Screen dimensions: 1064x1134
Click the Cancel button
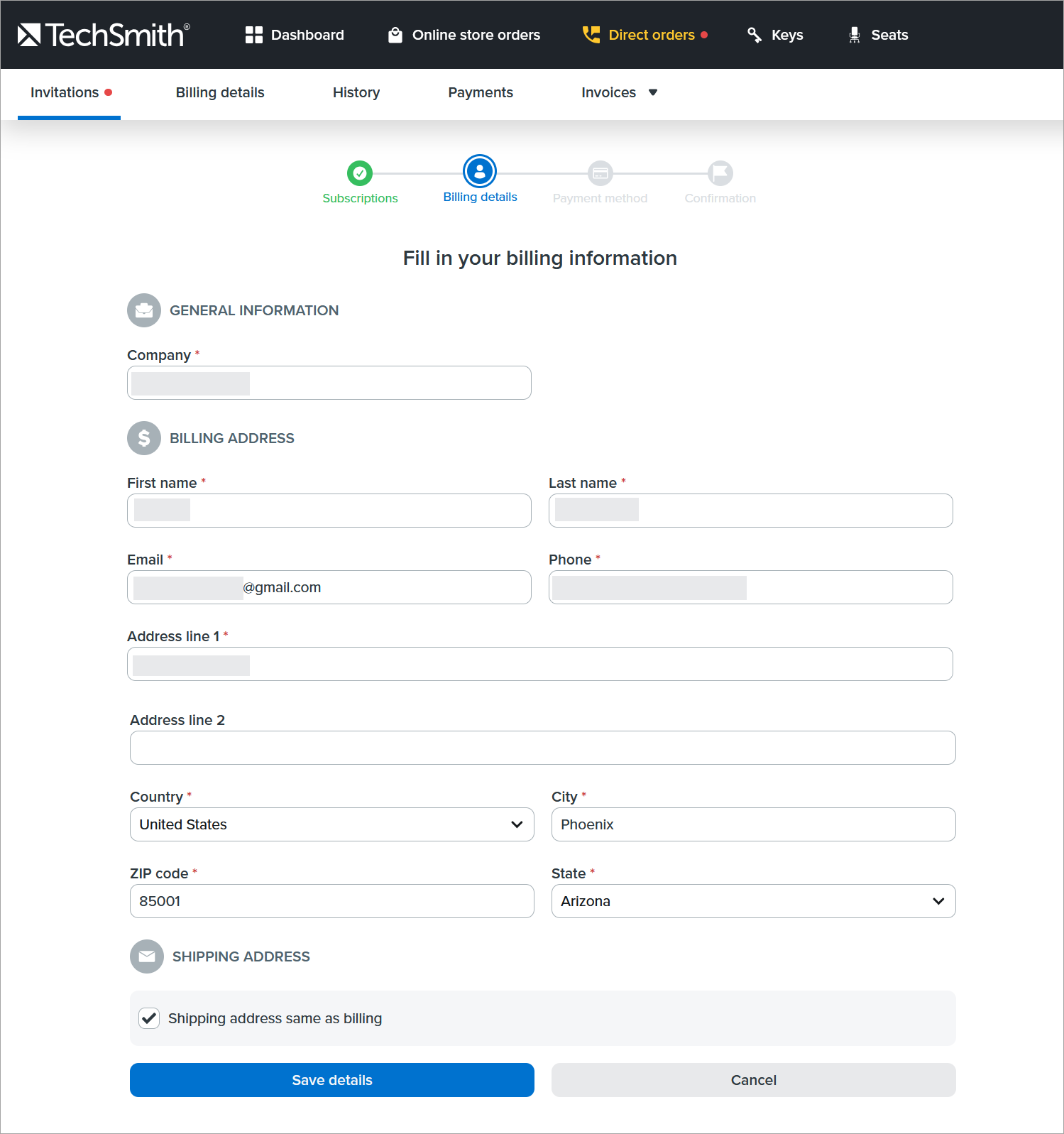click(x=754, y=1080)
